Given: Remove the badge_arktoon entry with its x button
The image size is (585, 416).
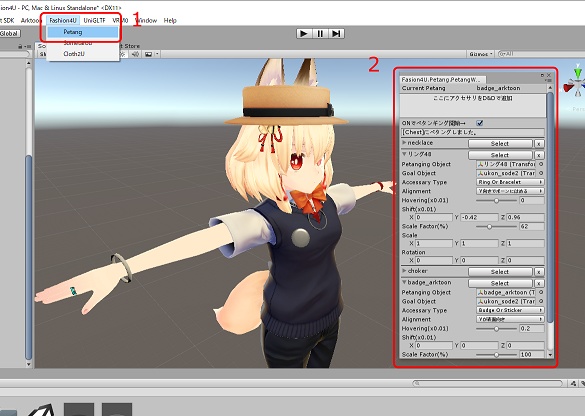Looking at the screenshot, I should pos(538,283).
